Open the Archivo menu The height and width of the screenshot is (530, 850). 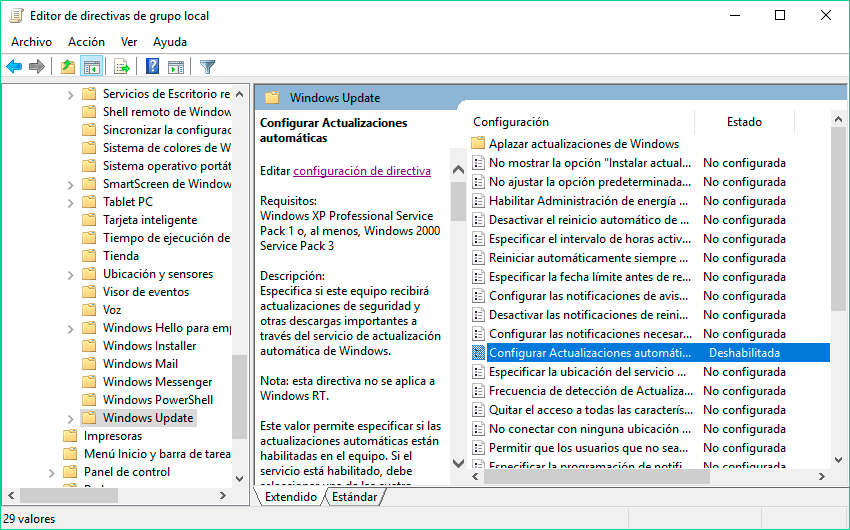pos(31,42)
